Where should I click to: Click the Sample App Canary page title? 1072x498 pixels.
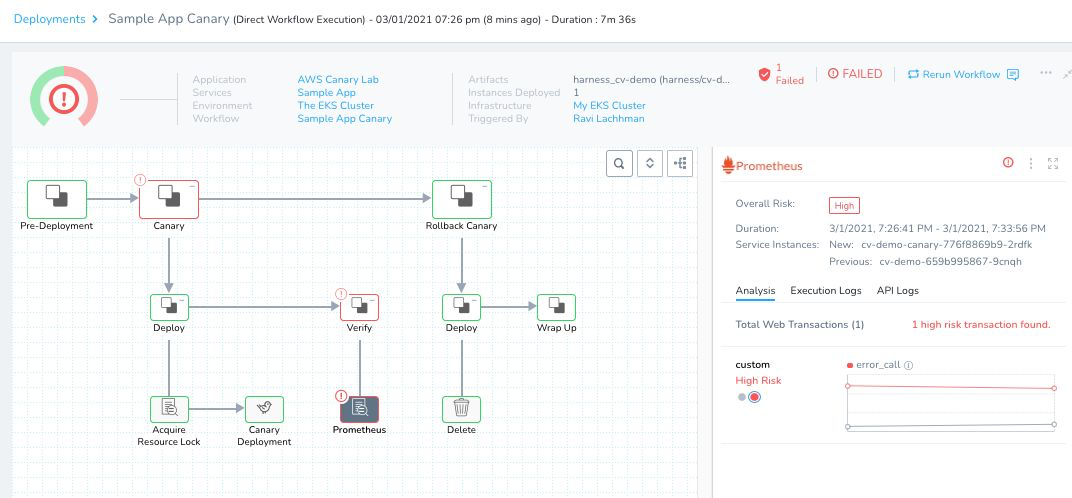point(169,18)
